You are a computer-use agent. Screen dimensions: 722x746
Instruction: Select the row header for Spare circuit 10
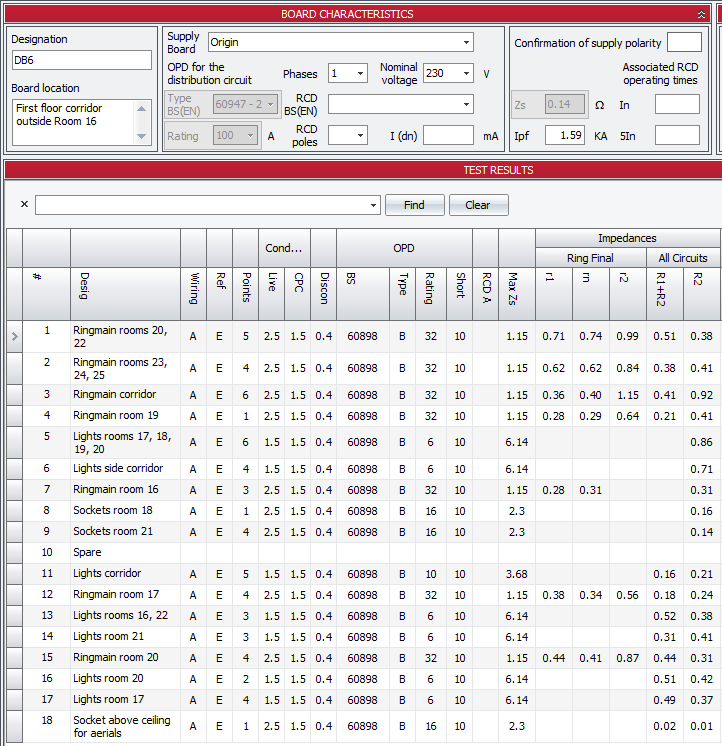pos(14,552)
